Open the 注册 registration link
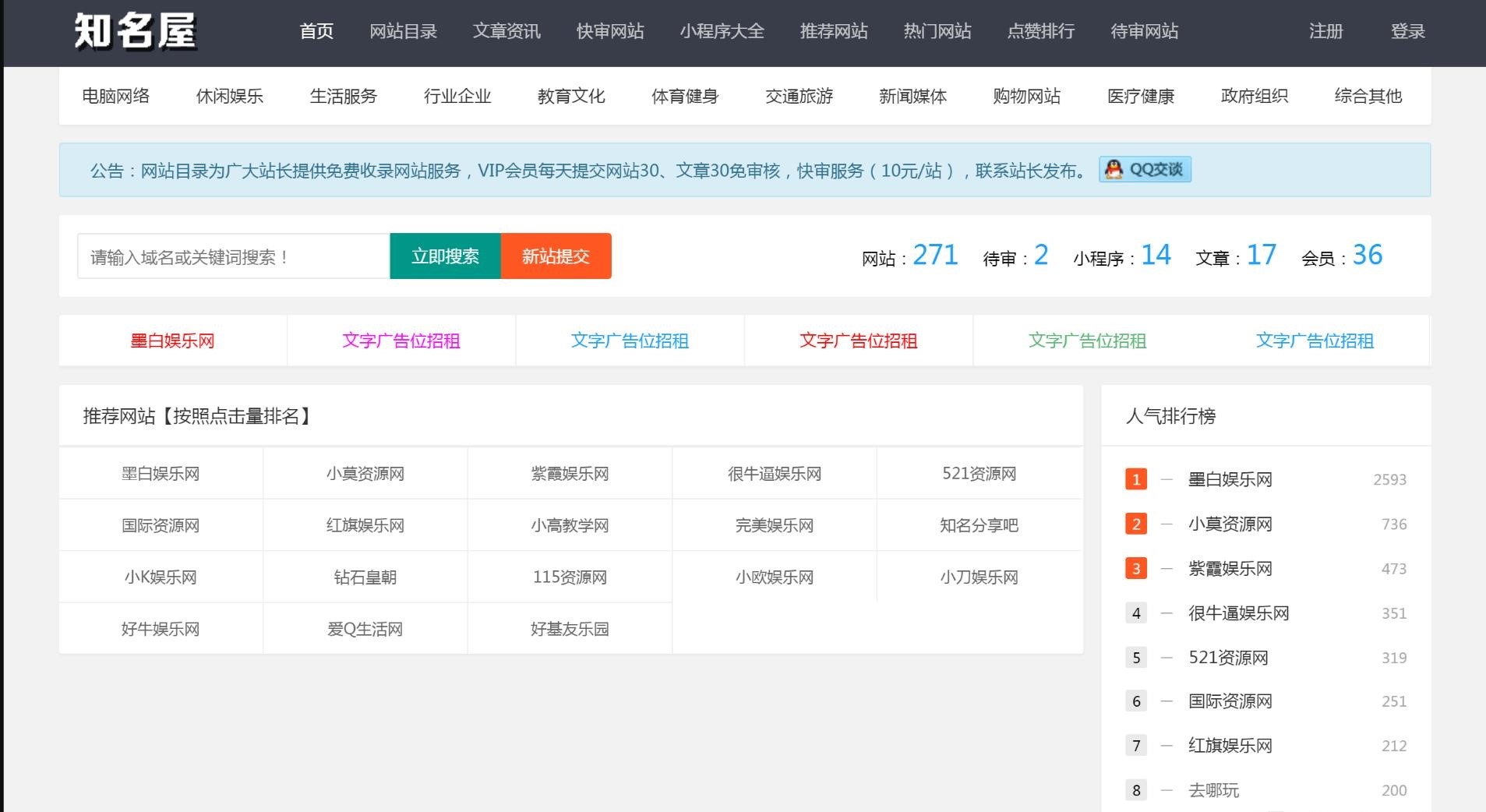The height and width of the screenshot is (812, 1486). (1325, 32)
